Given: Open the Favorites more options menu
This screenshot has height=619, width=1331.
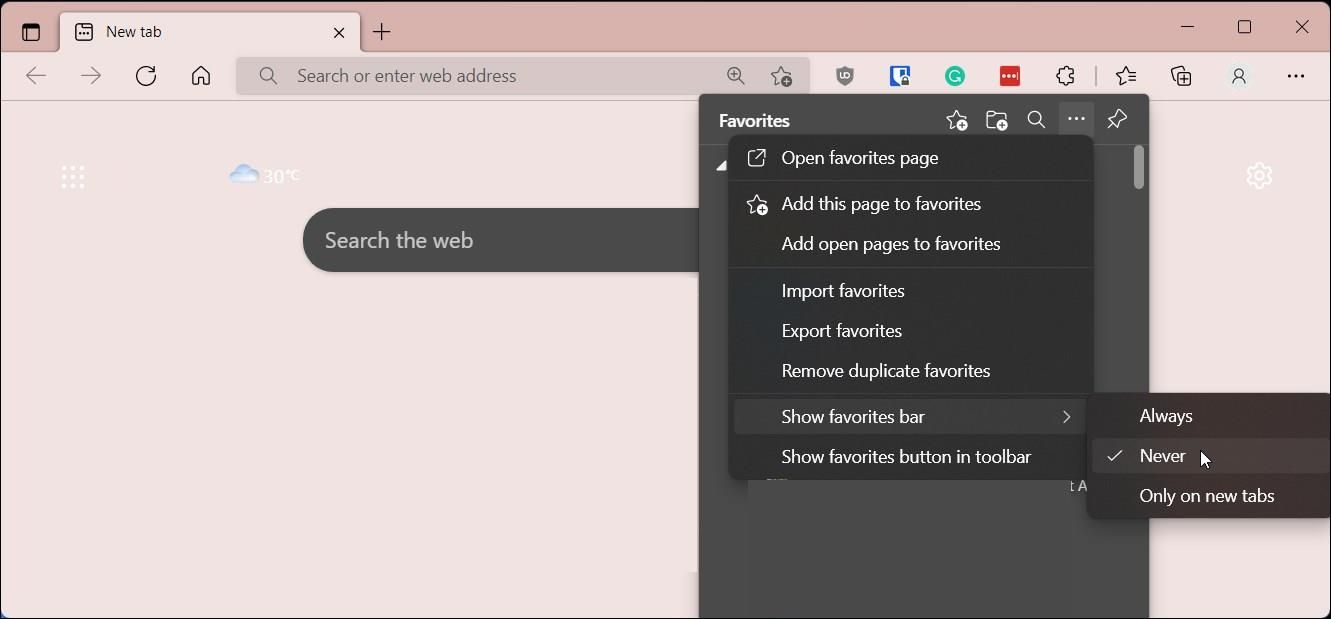Looking at the screenshot, I should pyautogui.click(x=1077, y=120).
